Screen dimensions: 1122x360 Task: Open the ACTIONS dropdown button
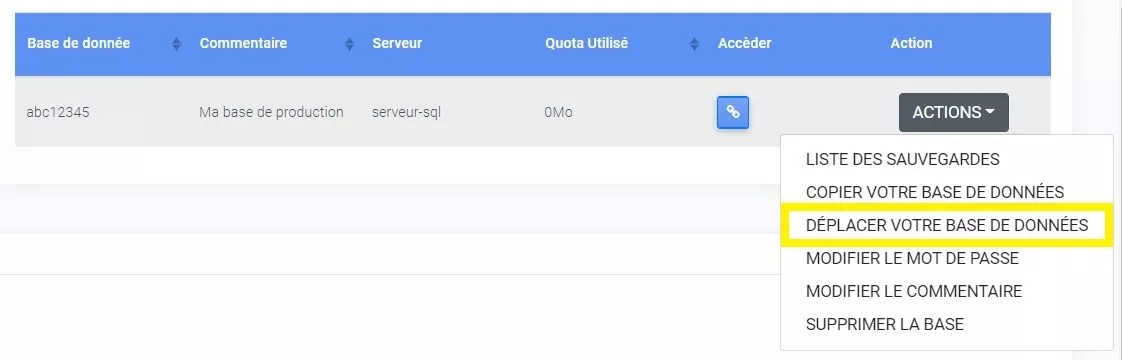[x=954, y=112]
